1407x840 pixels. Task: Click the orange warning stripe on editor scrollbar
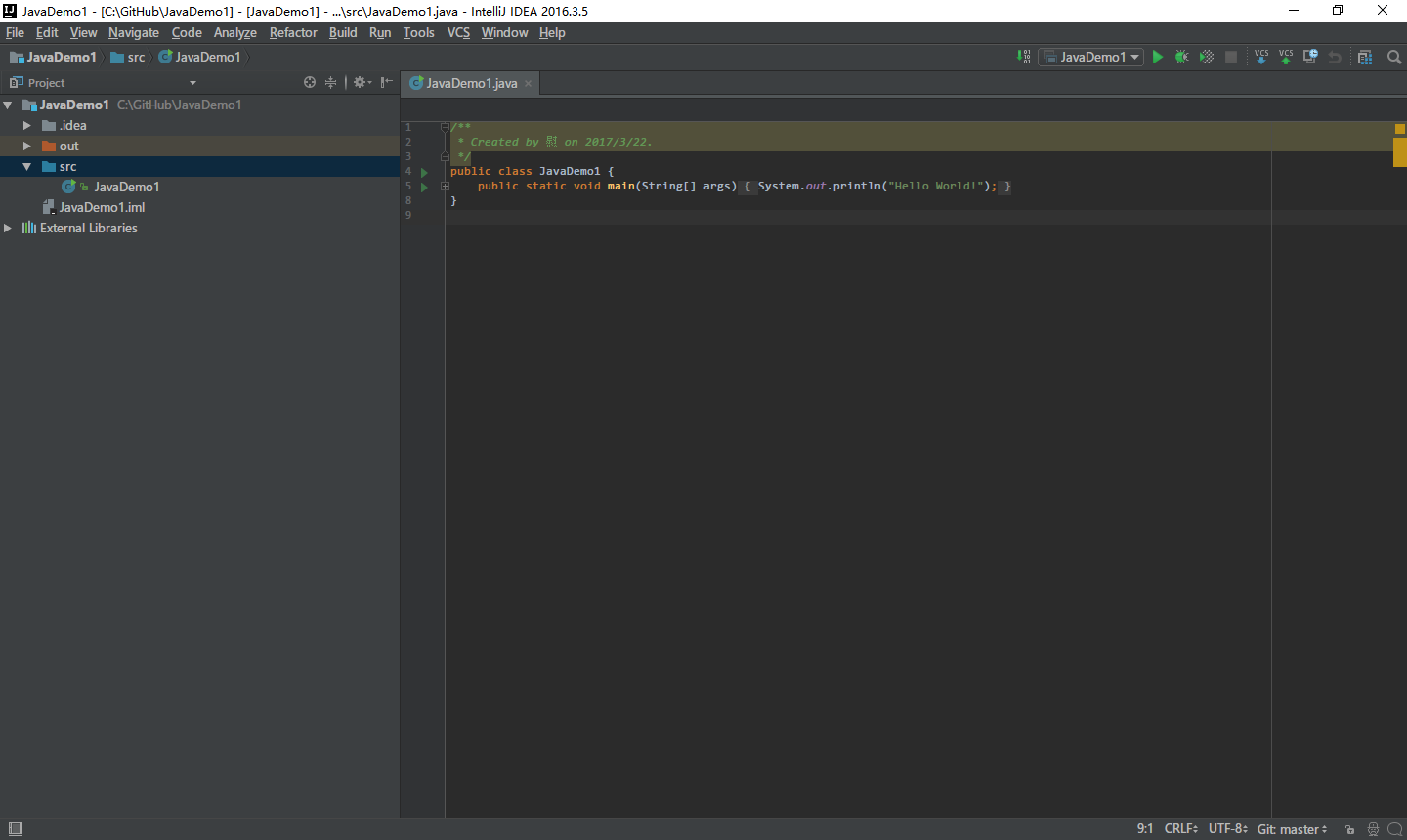[x=1399, y=152]
